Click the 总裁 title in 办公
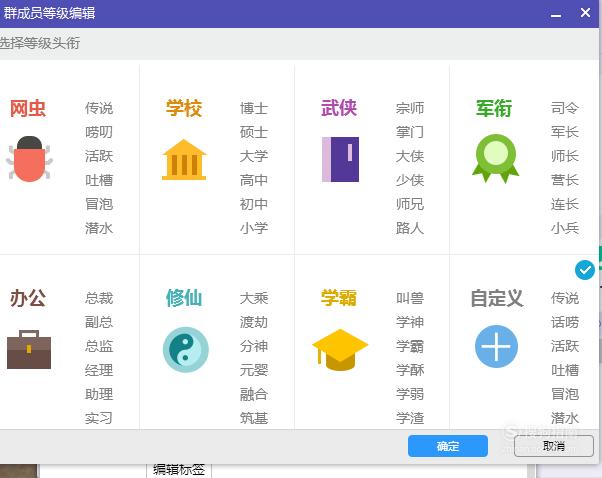Image resolution: width=602 pixels, height=478 pixels. 99,298
